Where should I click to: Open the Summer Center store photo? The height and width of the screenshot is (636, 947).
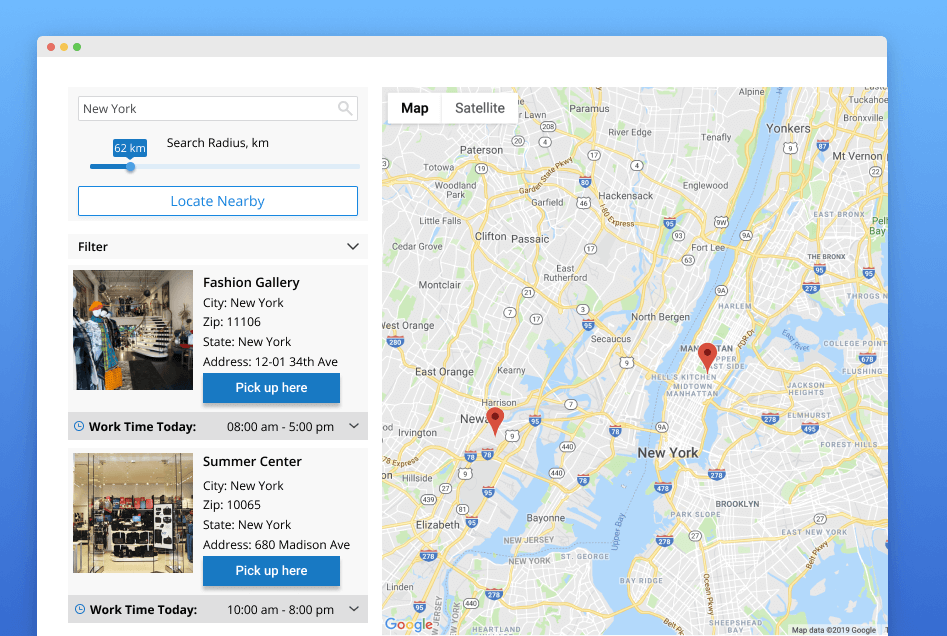pos(133,513)
